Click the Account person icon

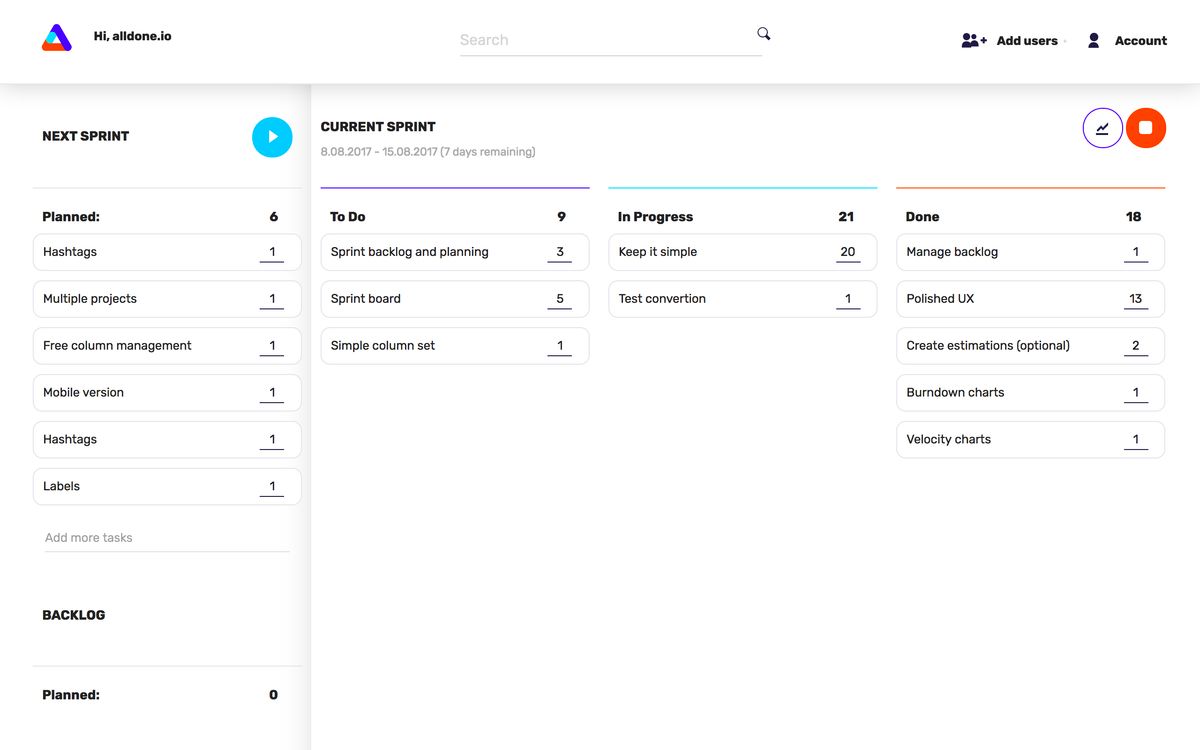pos(1093,40)
